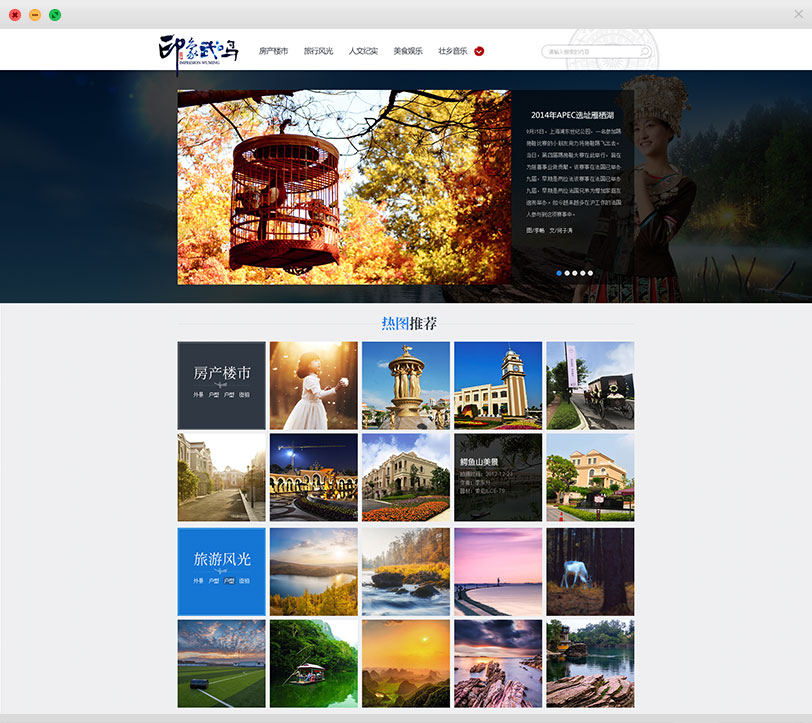
Task: Click the 印象武鸣 site logo
Action: coord(199,53)
